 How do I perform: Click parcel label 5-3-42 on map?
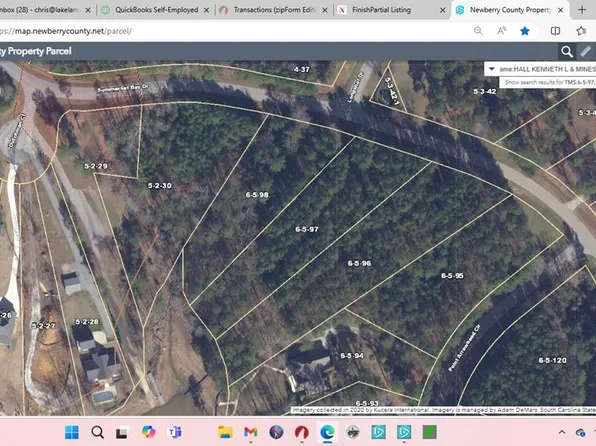click(x=485, y=91)
